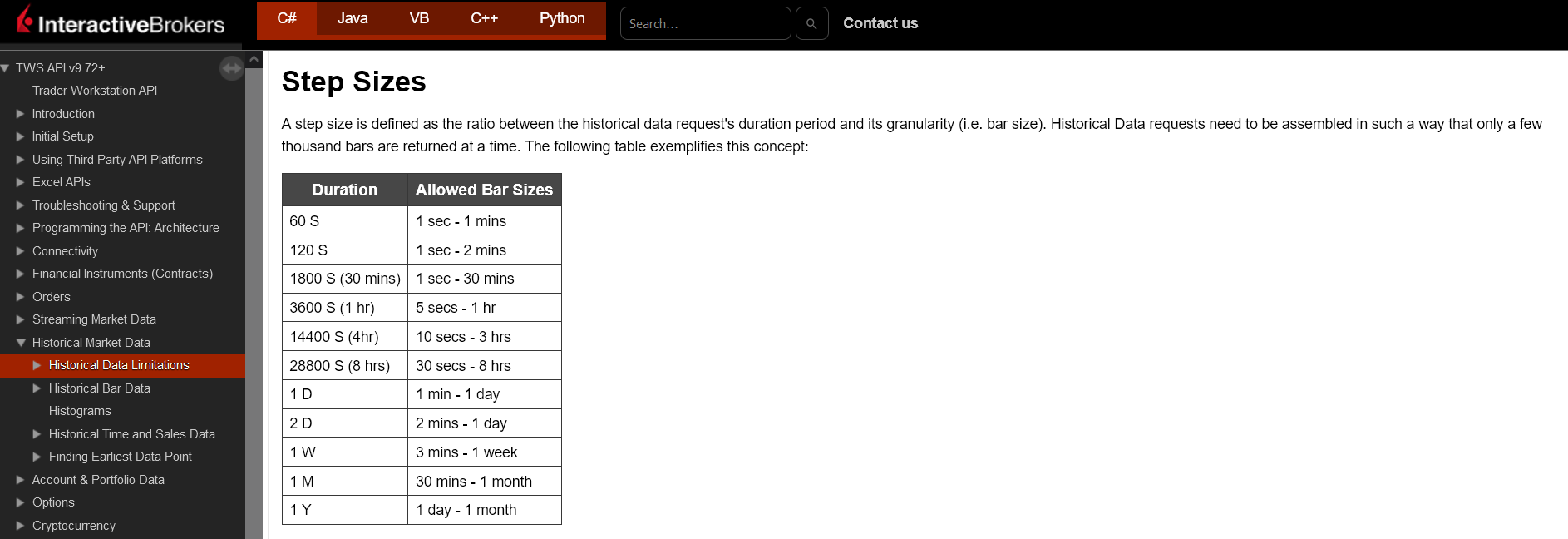Select the C# language tab
Viewport: 1568px width, 539px height.
[287, 18]
